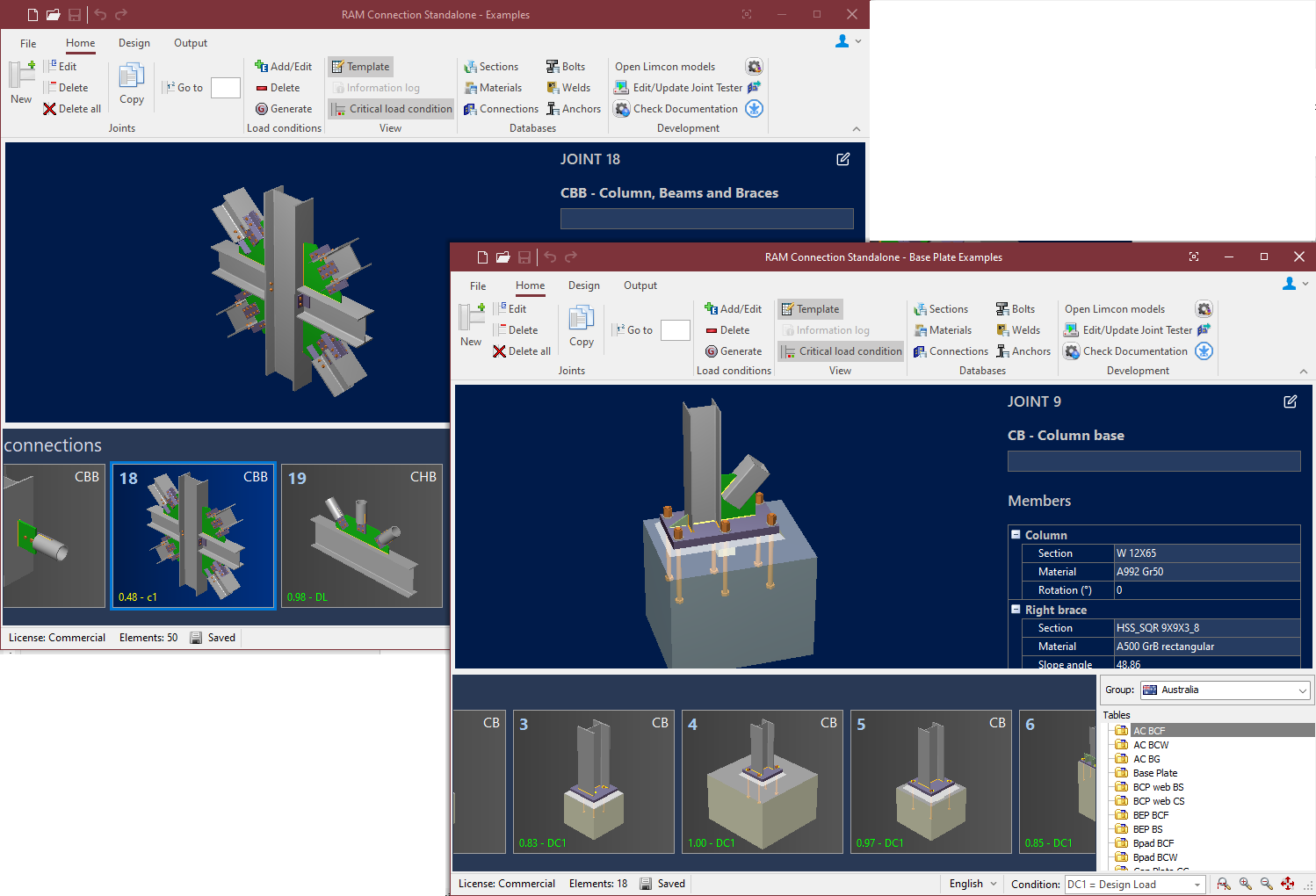Click the edit pencil icon beside JOINT 9
The width and height of the screenshot is (1316, 896).
tap(1290, 401)
